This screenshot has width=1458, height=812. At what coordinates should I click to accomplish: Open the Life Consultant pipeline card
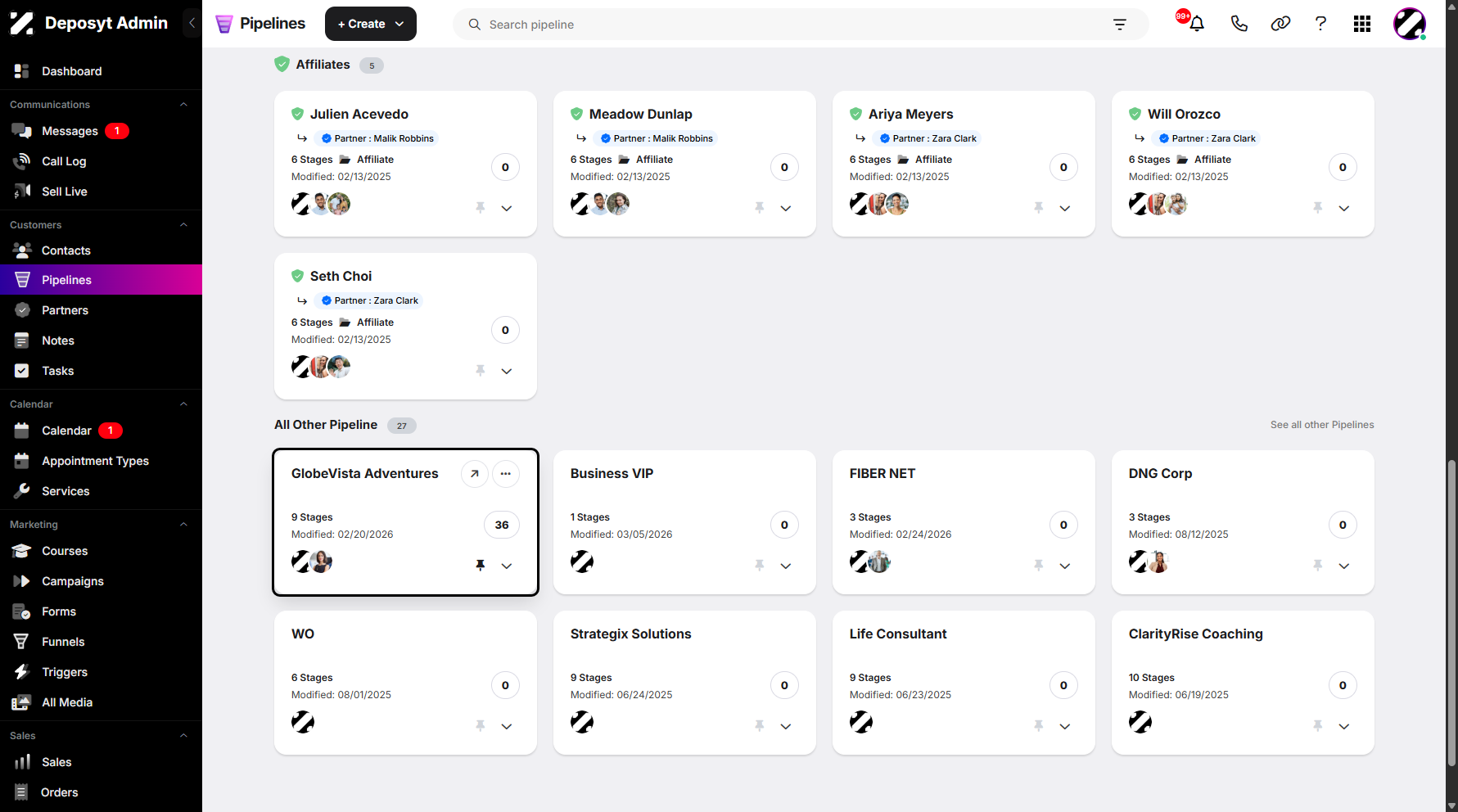[x=964, y=683]
